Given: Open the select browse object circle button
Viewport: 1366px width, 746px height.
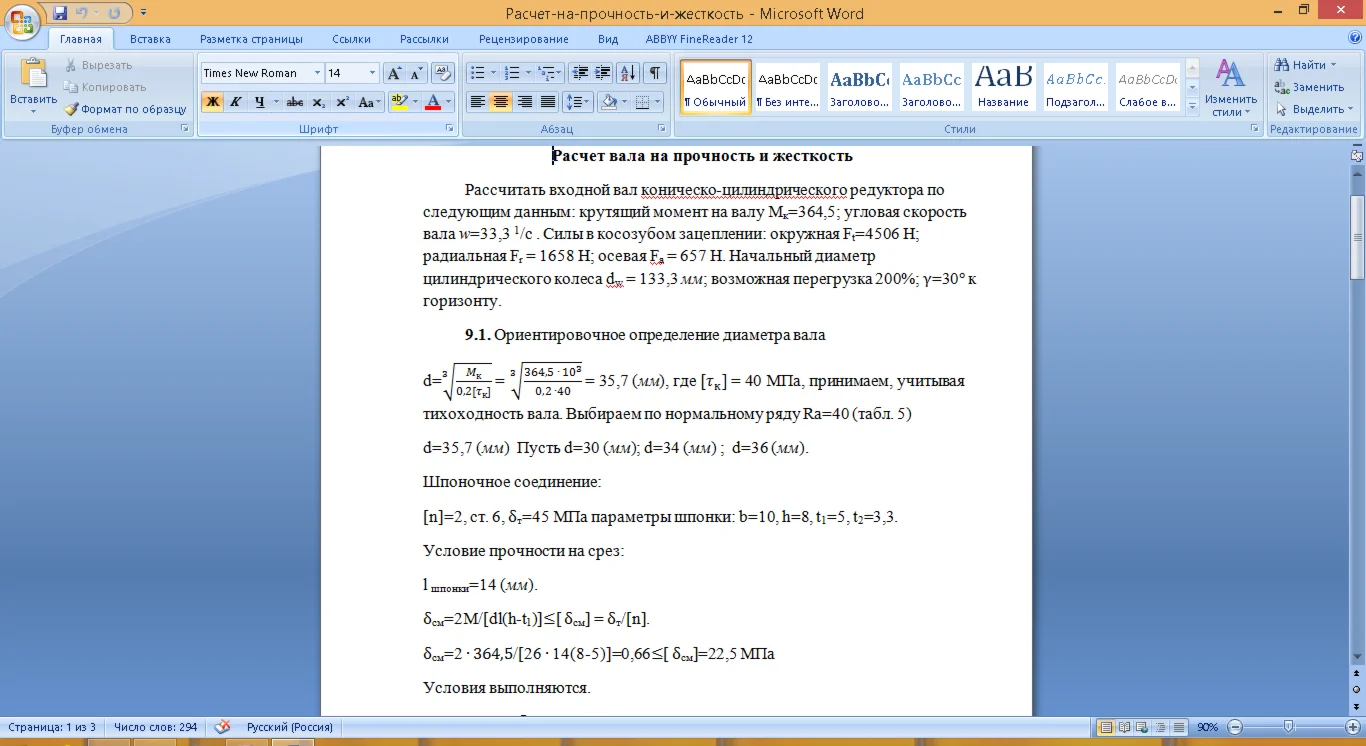Looking at the screenshot, I should [x=1357, y=690].
